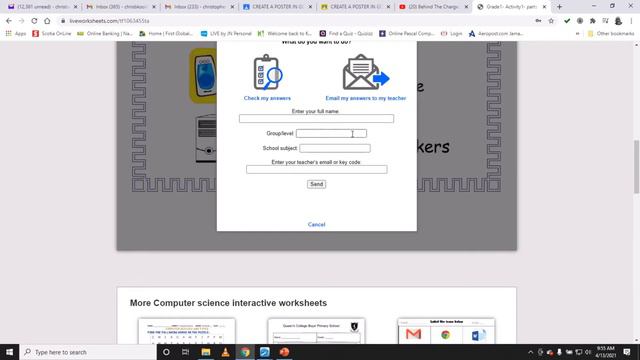Open the Gmail icon worksheet thumbnail
Viewport: 640px width, 360px height.
tap(446, 331)
